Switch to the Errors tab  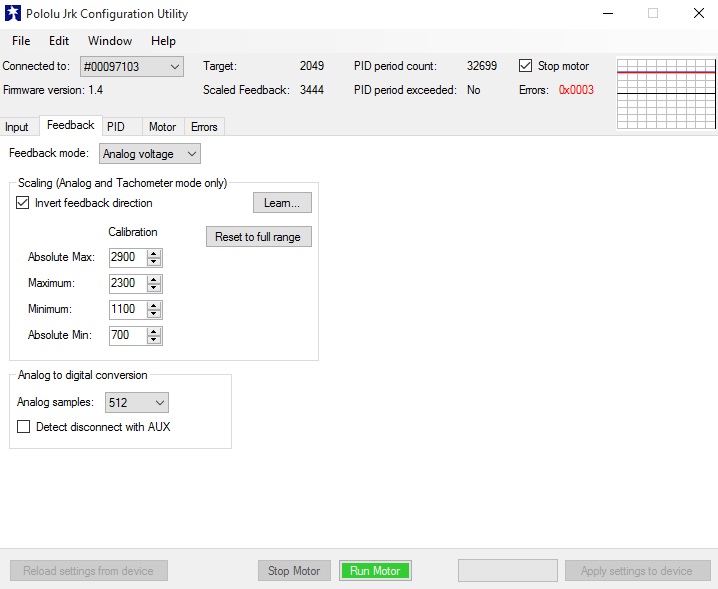coord(204,127)
